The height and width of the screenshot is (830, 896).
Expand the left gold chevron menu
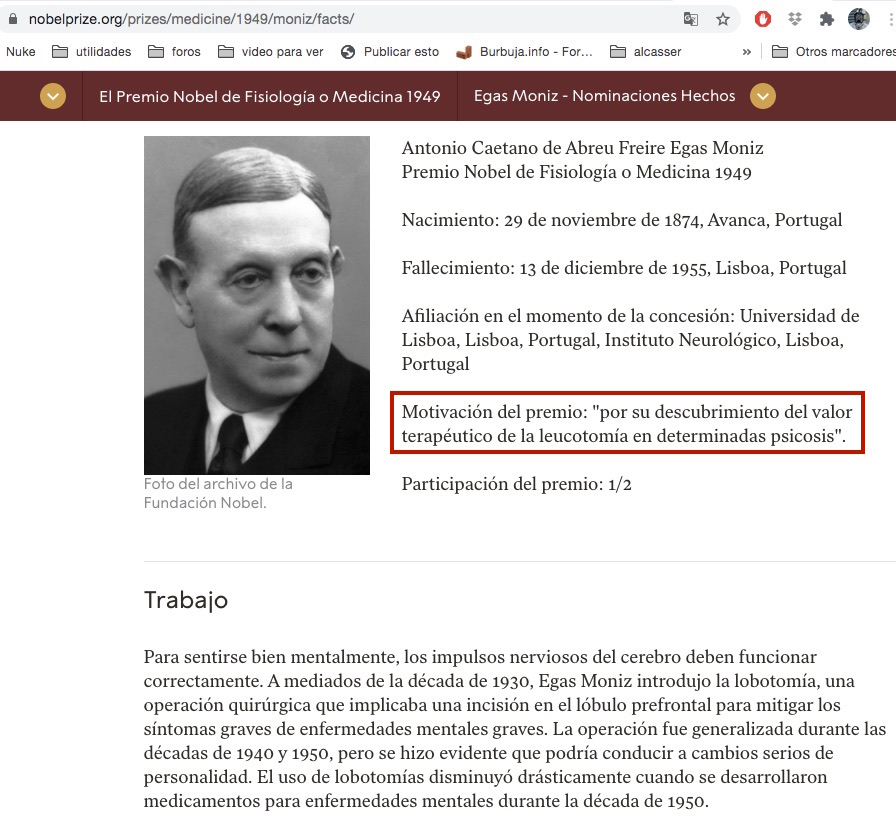point(53,96)
